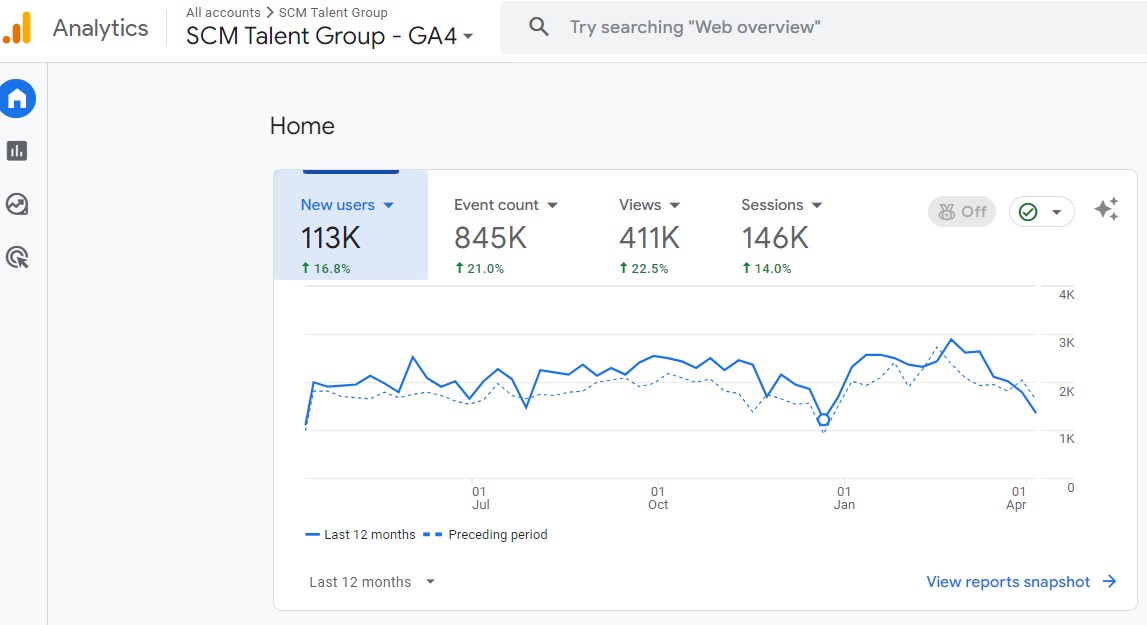
Task: Select the 113K New users card
Action: coord(351,225)
